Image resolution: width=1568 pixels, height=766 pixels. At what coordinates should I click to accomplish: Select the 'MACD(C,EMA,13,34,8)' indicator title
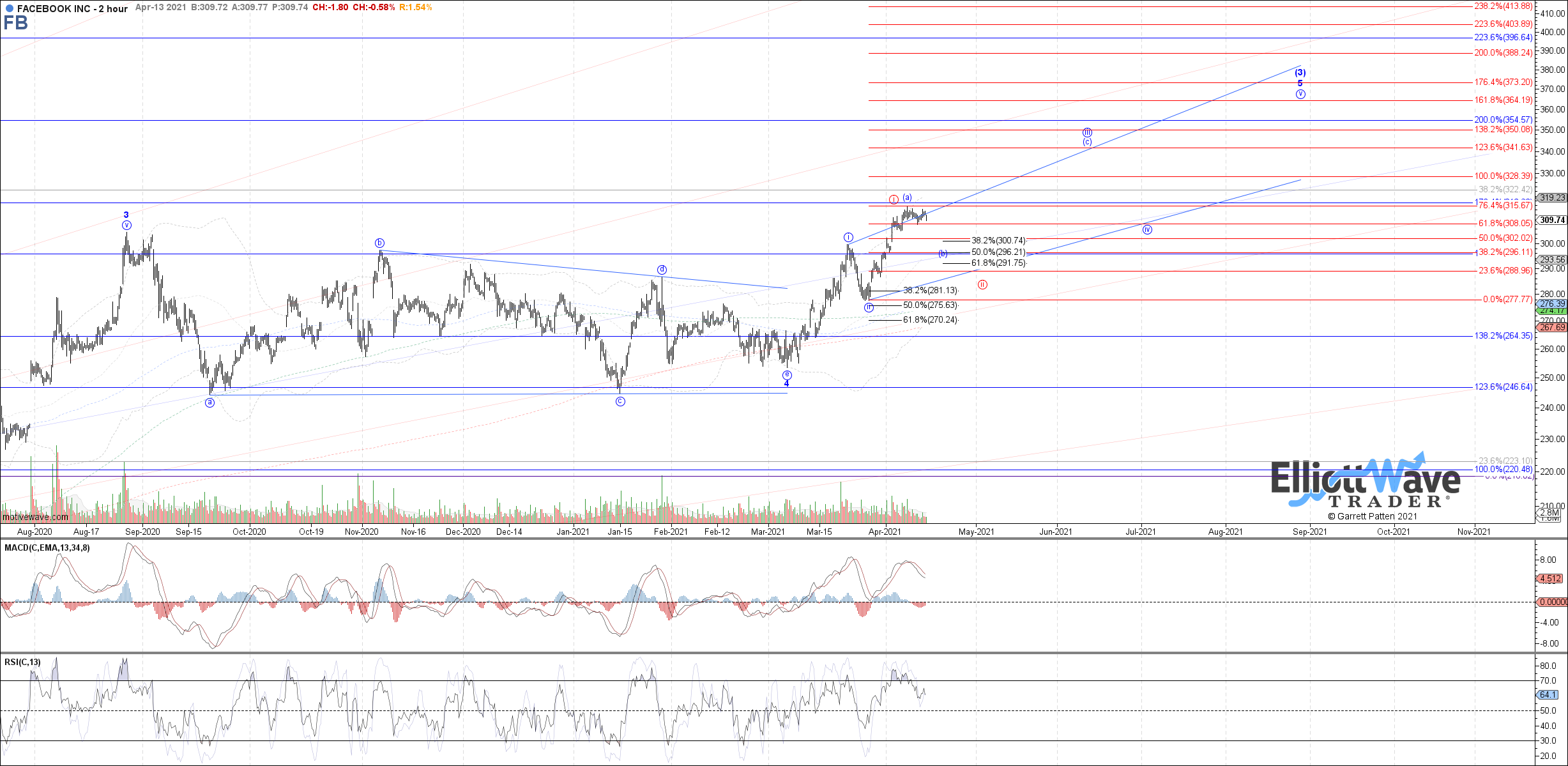47,548
